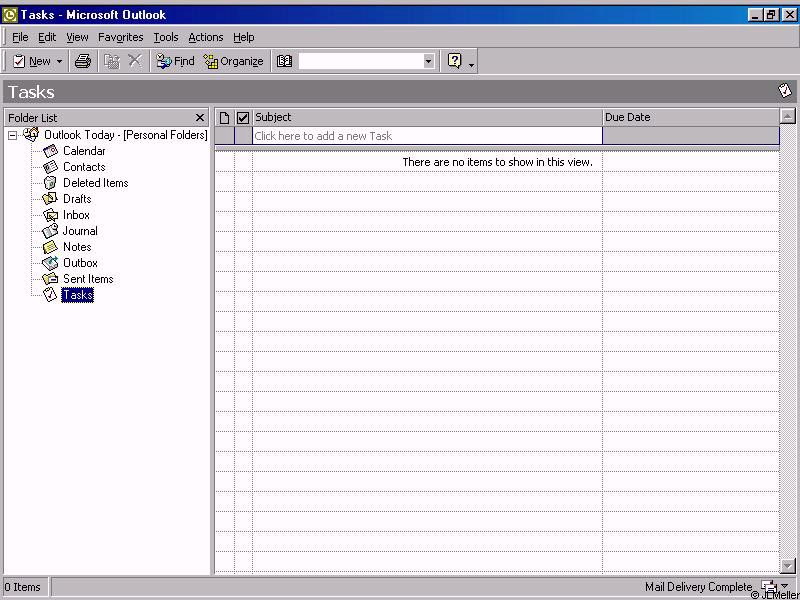
Task: Open the Tools menu
Action: click(x=165, y=37)
